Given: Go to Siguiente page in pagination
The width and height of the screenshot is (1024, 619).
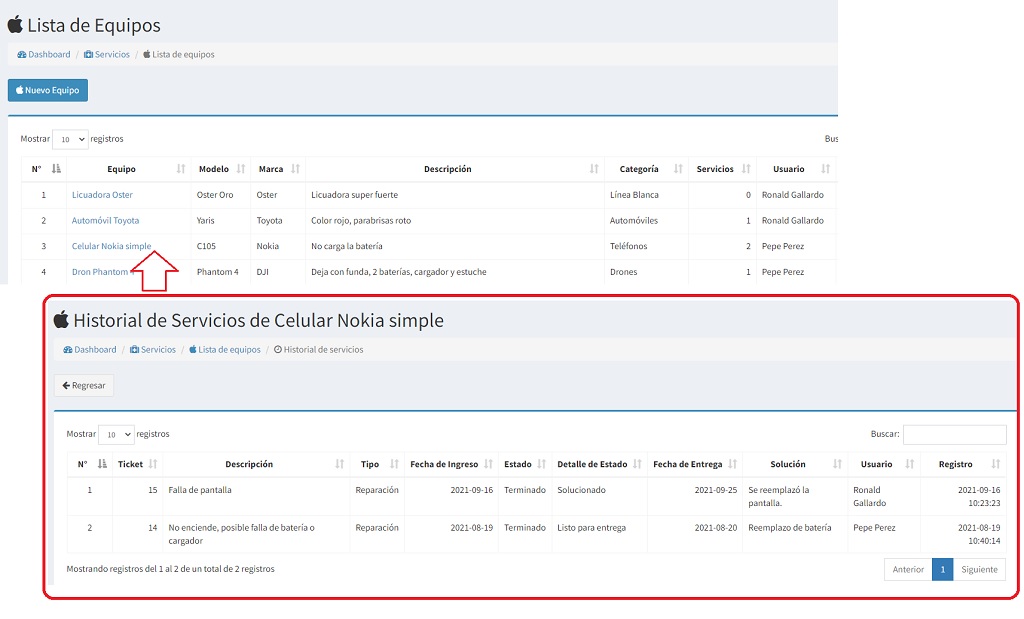Looking at the screenshot, I should 979,569.
